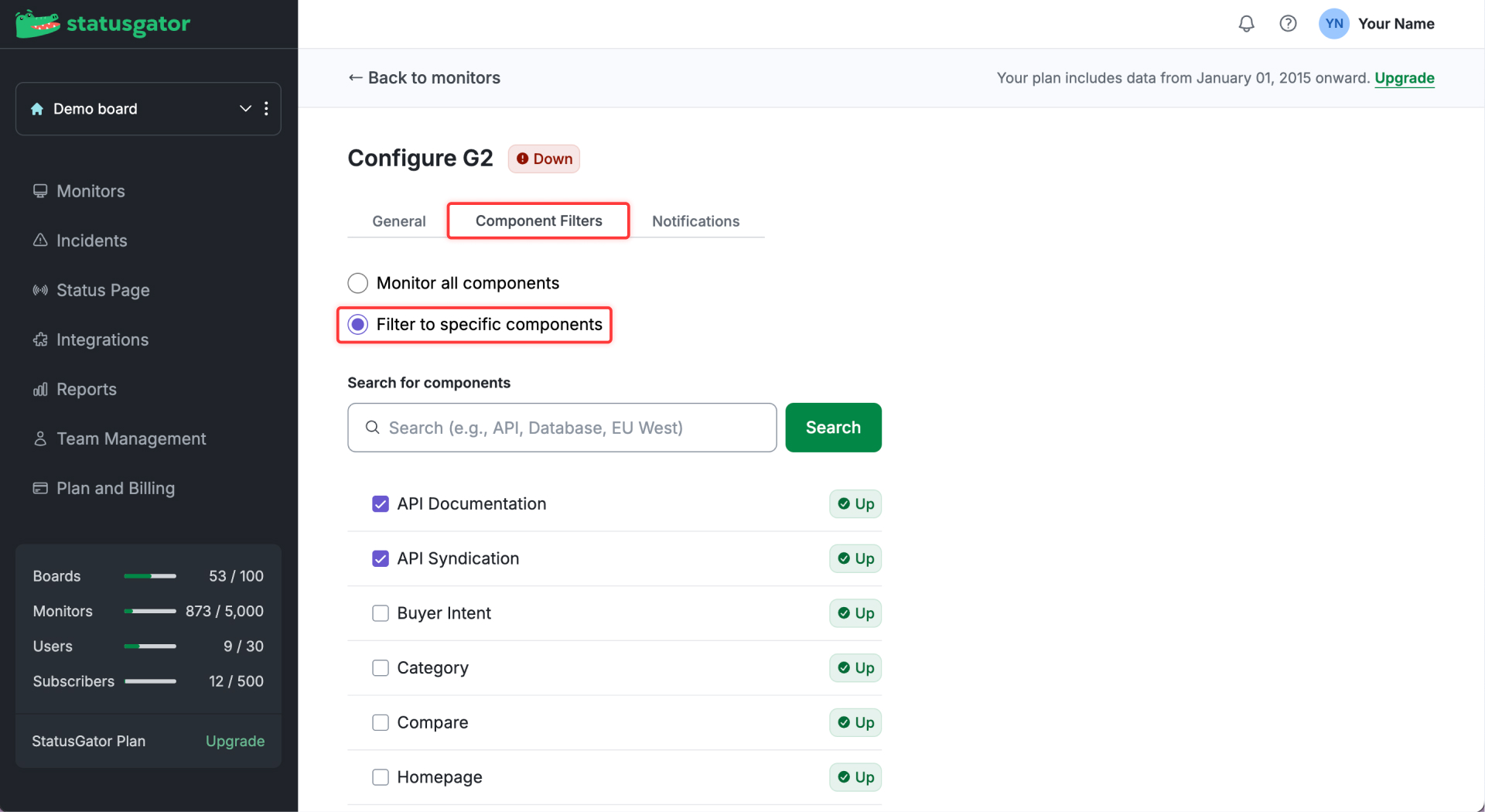The width and height of the screenshot is (1485, 812).
Task: Click the Up badge for Buyer Intent
Action: [x=855, y=613]
